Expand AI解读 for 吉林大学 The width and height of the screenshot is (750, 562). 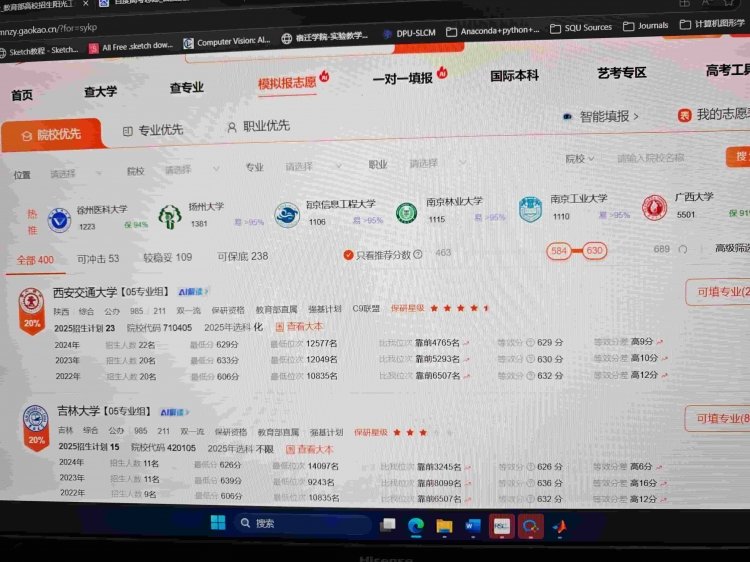tap(175, 412)
